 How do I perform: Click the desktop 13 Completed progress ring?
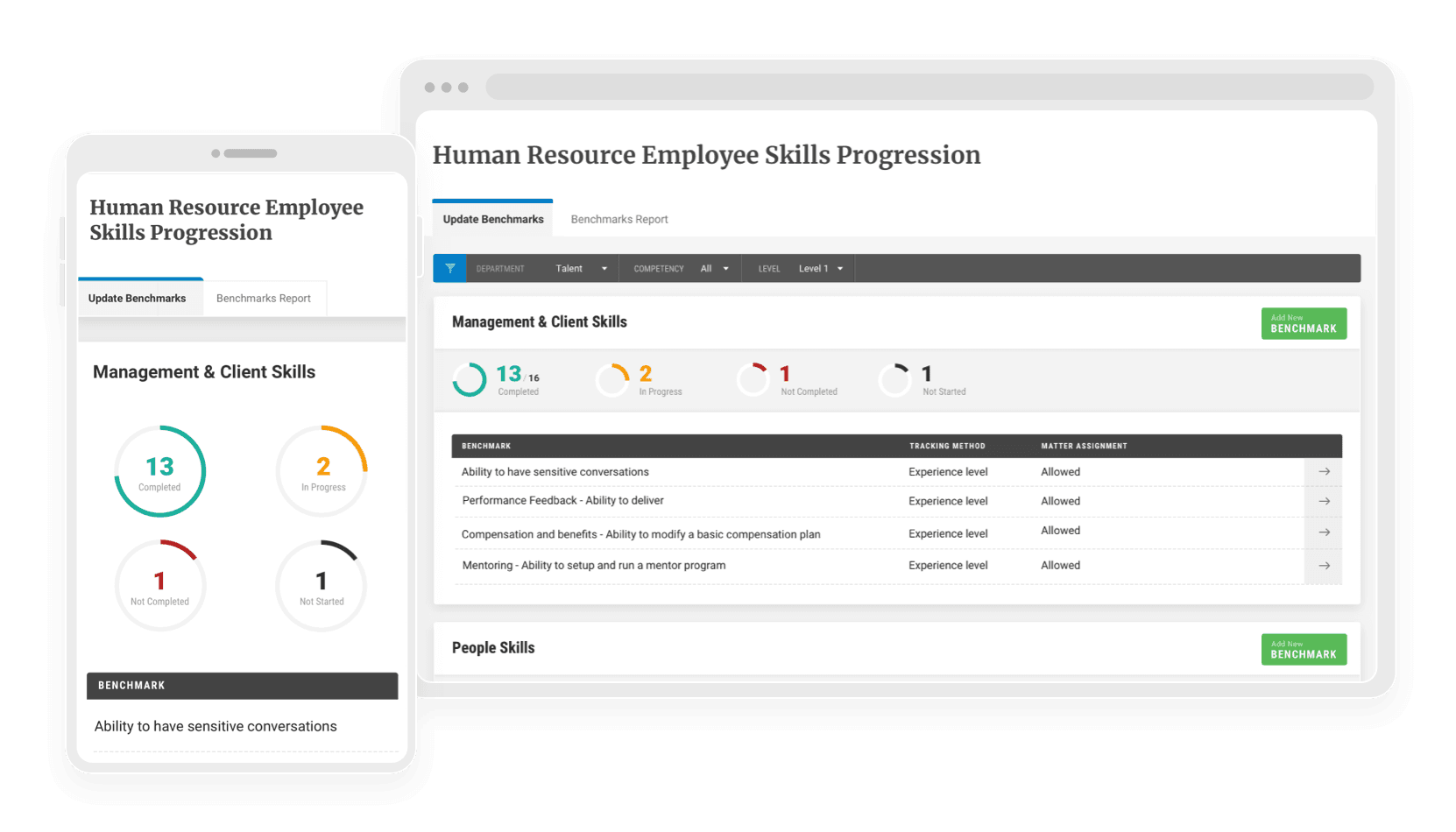coord(470,380)
